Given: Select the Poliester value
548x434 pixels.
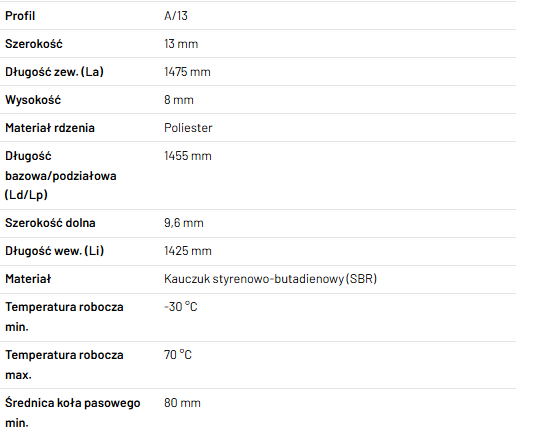Looking at the screenshot, I should (188, 128).
